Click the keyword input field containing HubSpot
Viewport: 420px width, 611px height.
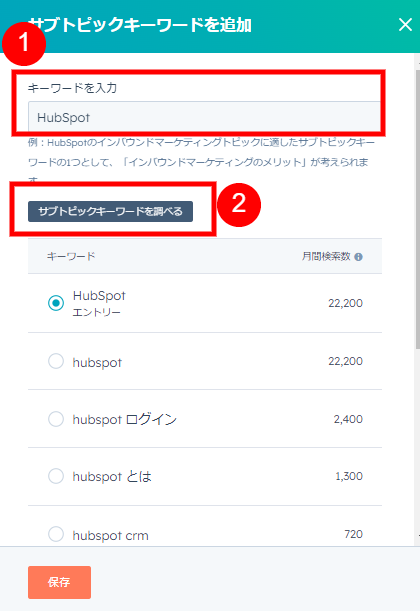coord(204,117)
